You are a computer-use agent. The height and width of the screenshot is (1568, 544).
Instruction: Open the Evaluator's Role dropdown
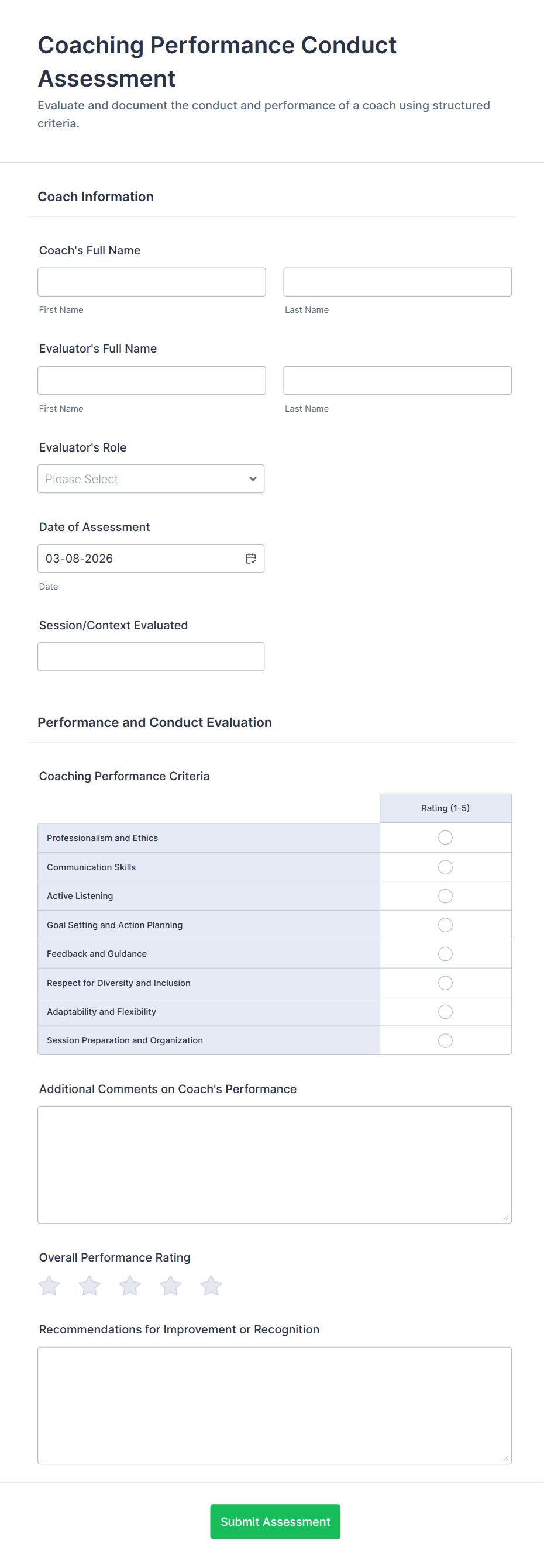[151, 479]
